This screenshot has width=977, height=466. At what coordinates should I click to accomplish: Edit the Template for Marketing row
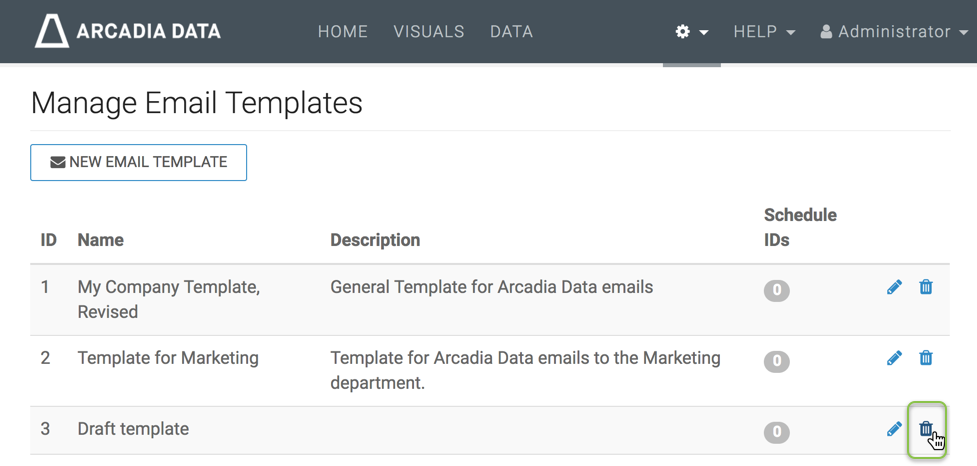[x=894, y=358]
